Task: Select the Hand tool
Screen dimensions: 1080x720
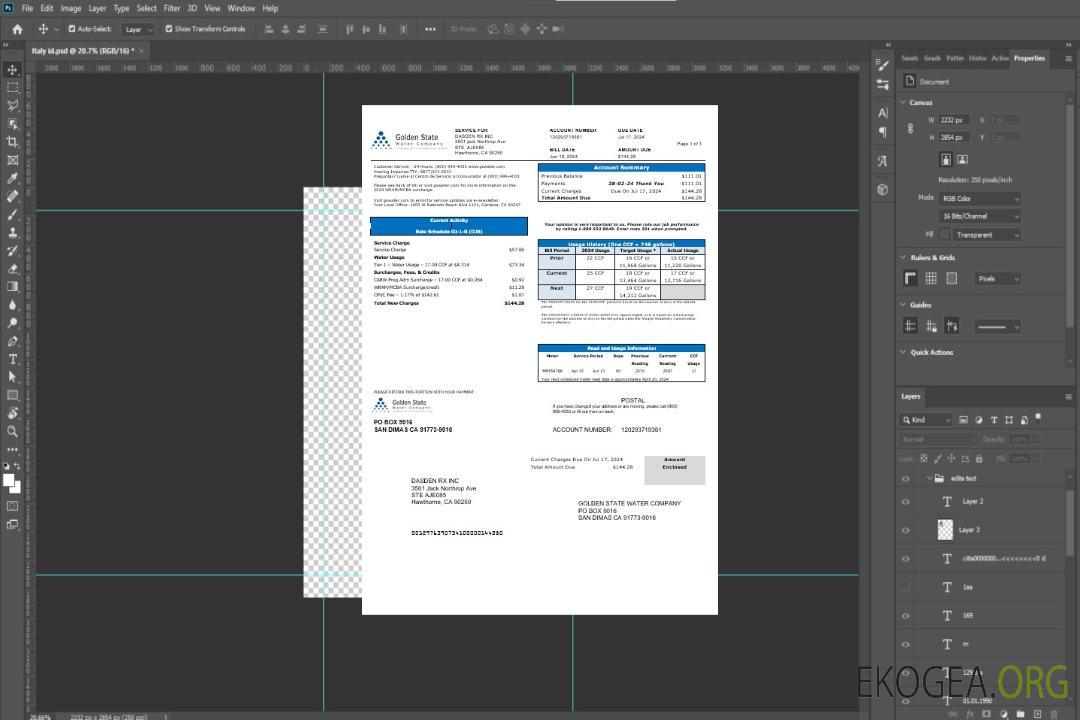Action: click(12, 413)
